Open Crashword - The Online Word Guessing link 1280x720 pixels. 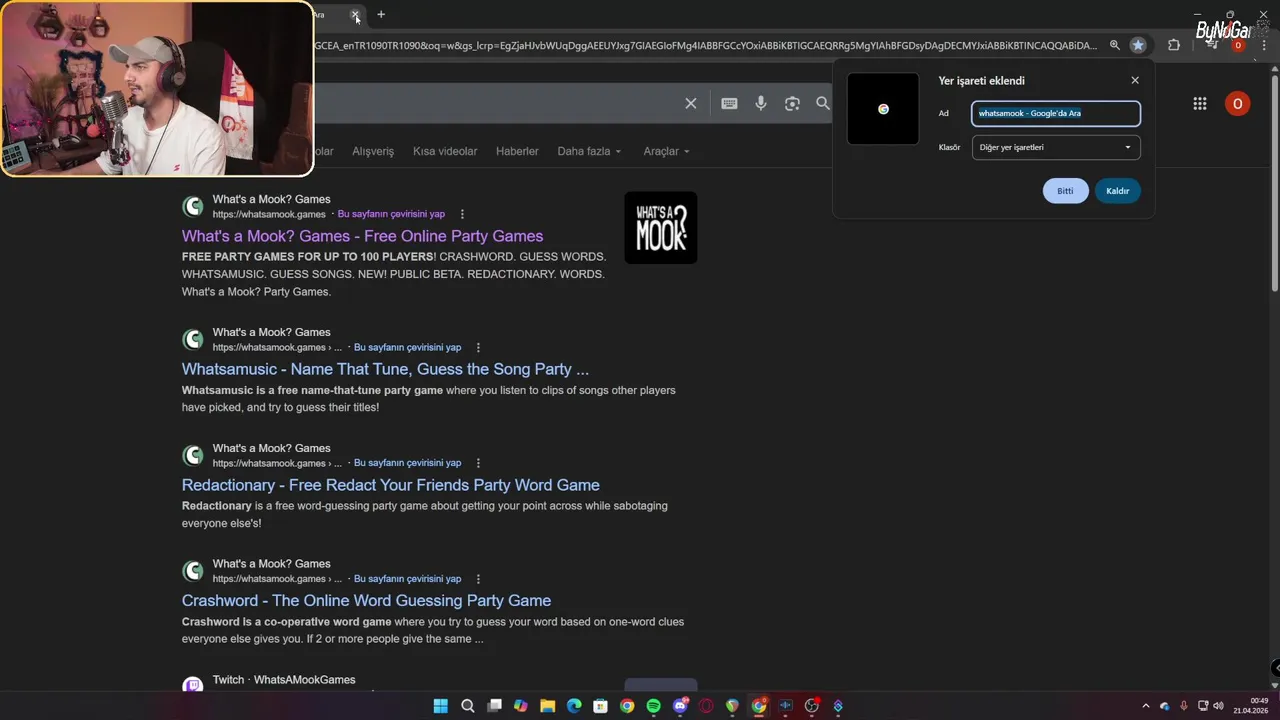tap(366, 601)
